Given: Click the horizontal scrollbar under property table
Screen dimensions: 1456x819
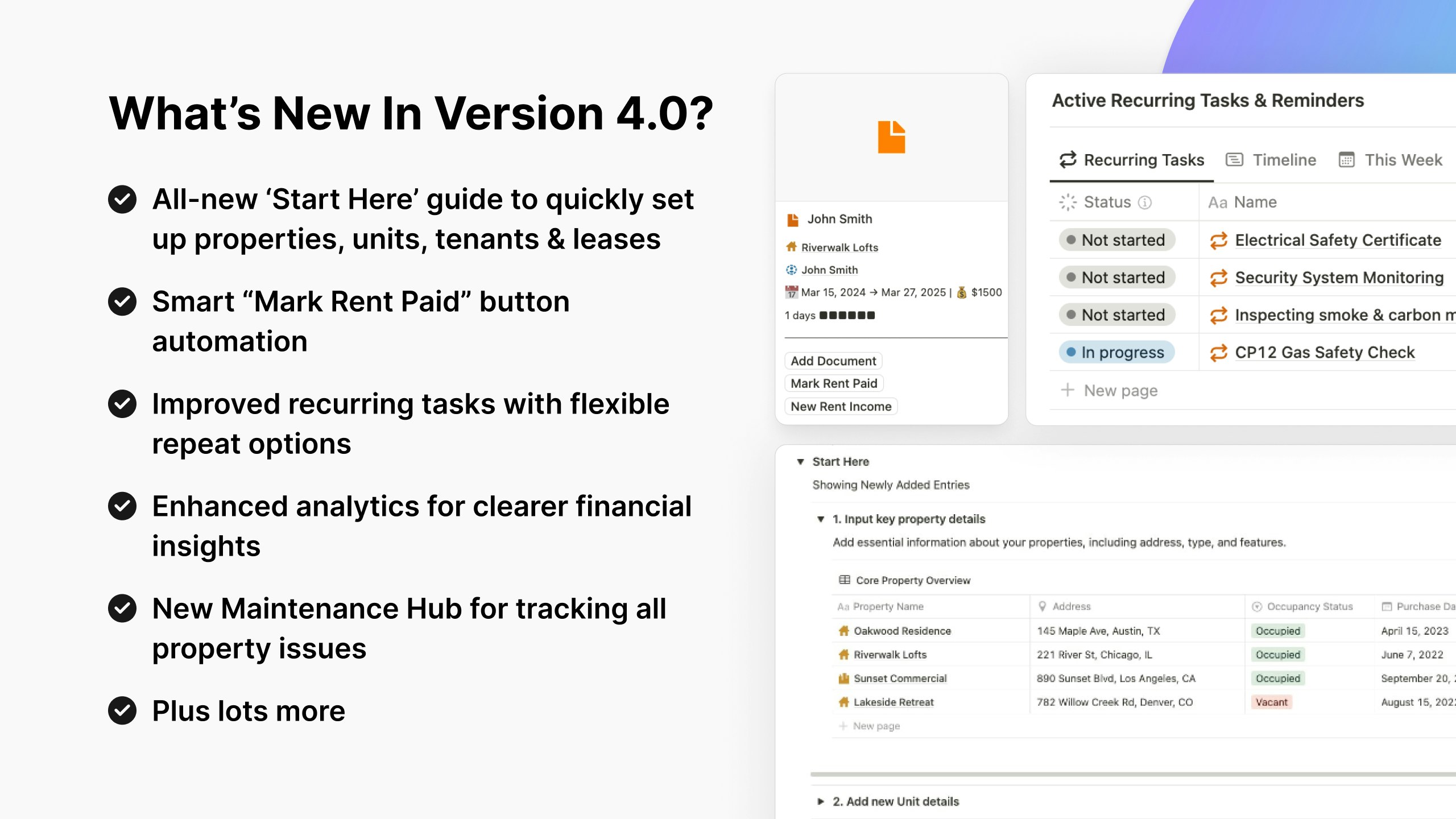Looking at the screenshot, I should [1133, 775].
